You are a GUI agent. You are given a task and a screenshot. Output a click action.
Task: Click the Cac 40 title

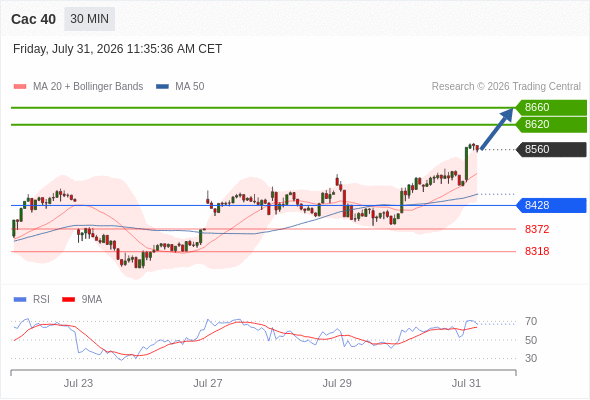[x=33, y=19]
